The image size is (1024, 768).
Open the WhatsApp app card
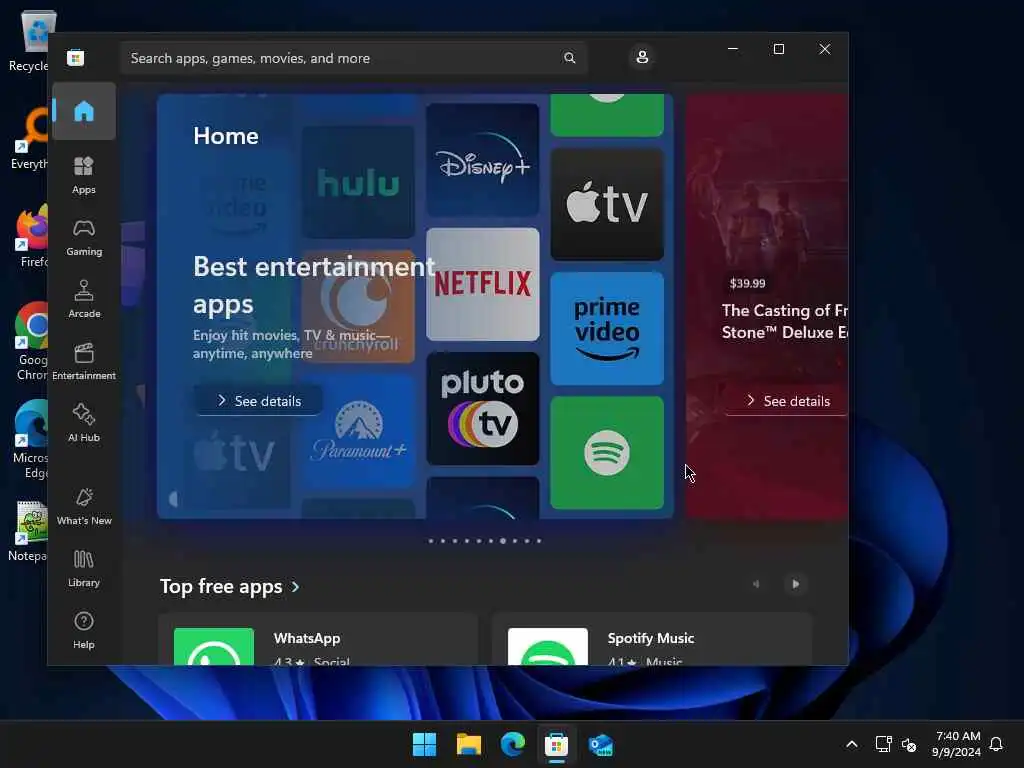click(318, 640)
